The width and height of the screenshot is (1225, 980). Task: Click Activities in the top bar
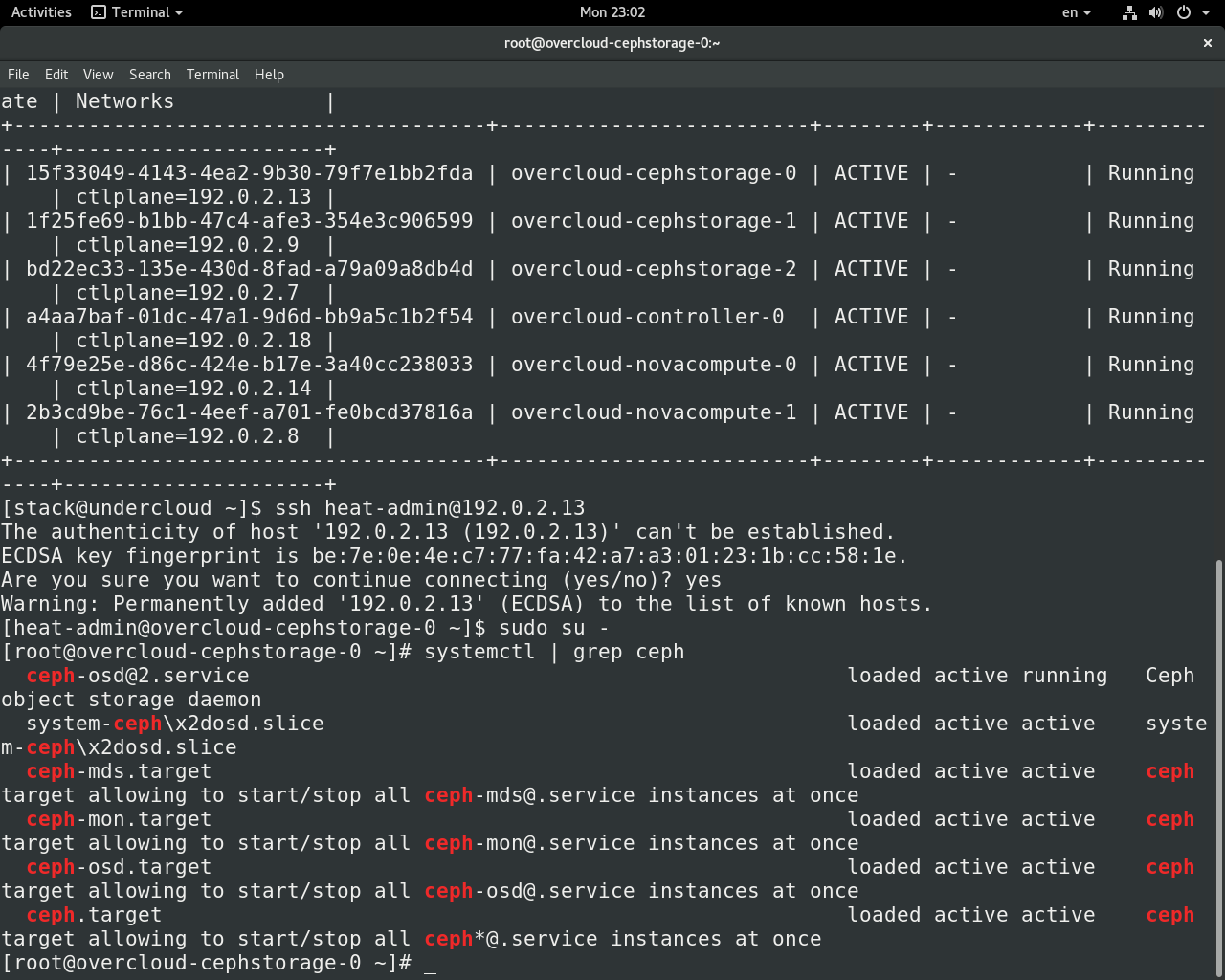[40, 12]
